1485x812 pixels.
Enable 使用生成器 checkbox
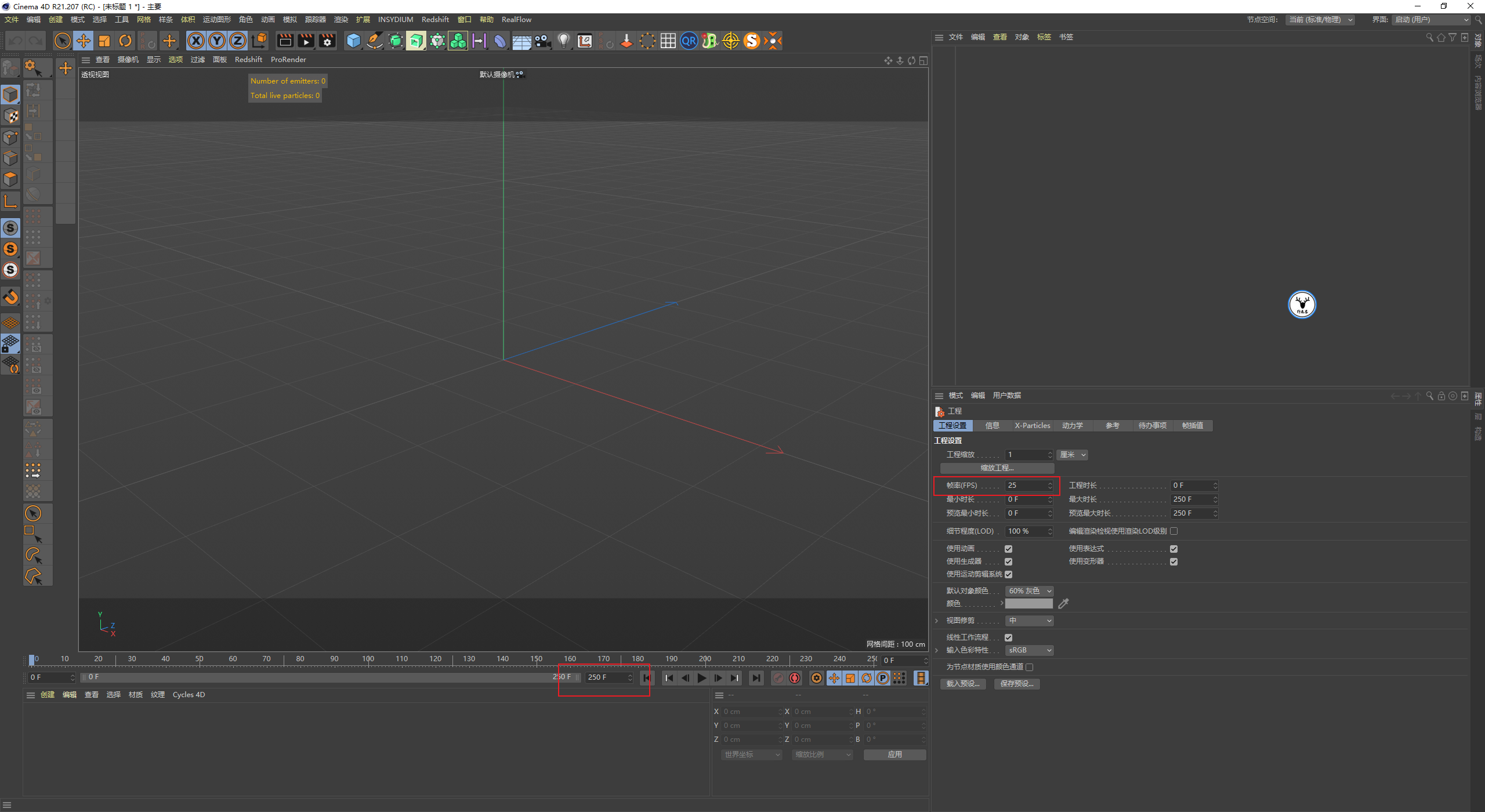click(x=1011, y=561)
